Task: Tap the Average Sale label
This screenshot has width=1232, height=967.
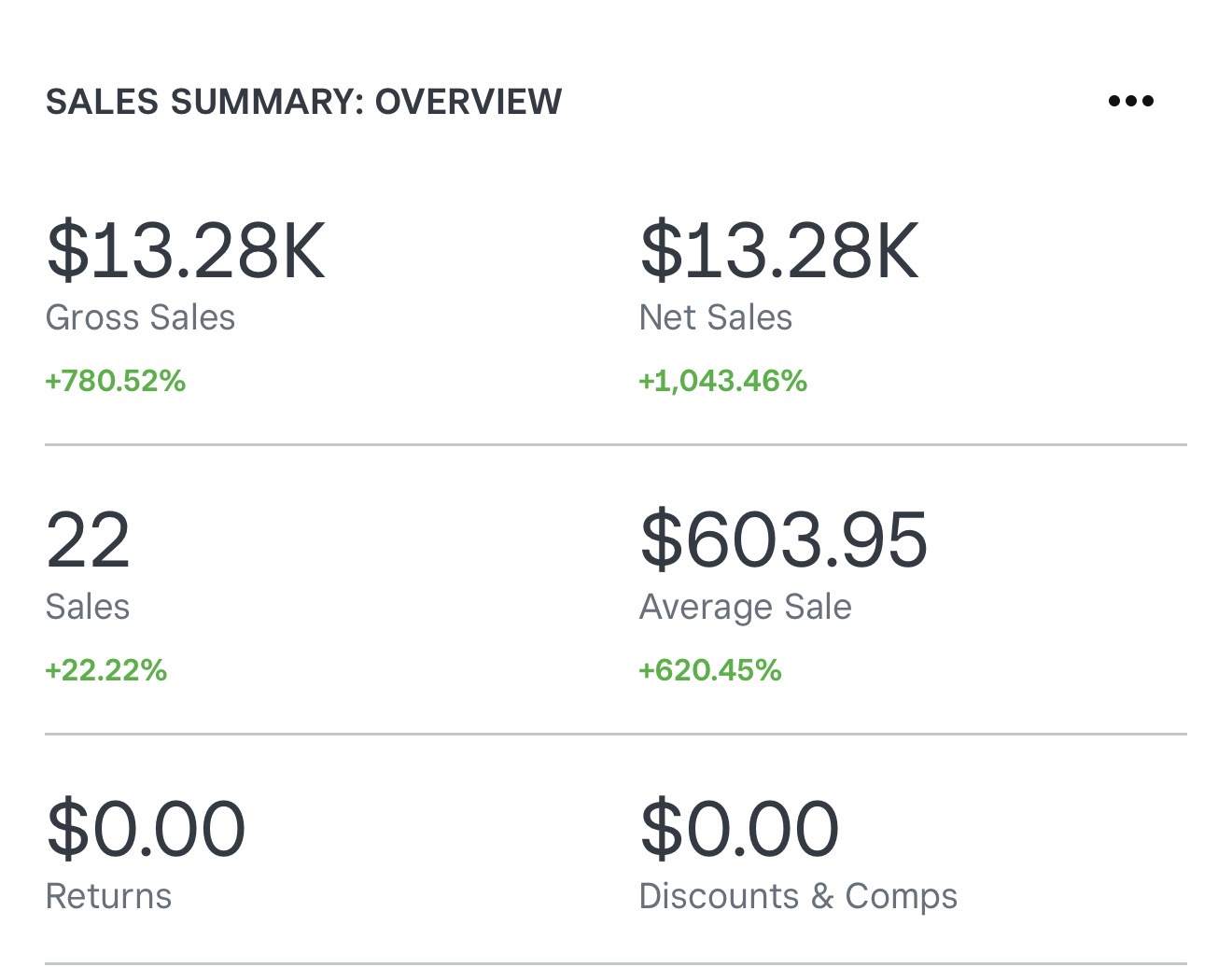Action: pos(745,608)
